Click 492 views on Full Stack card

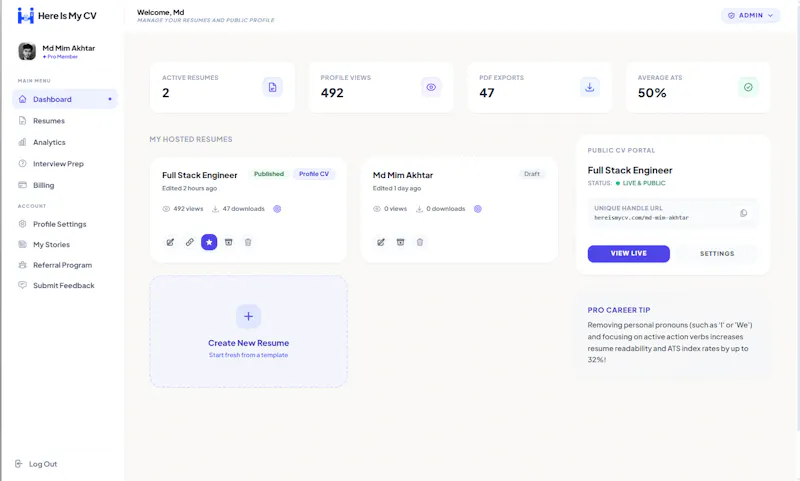pos(183,209)
